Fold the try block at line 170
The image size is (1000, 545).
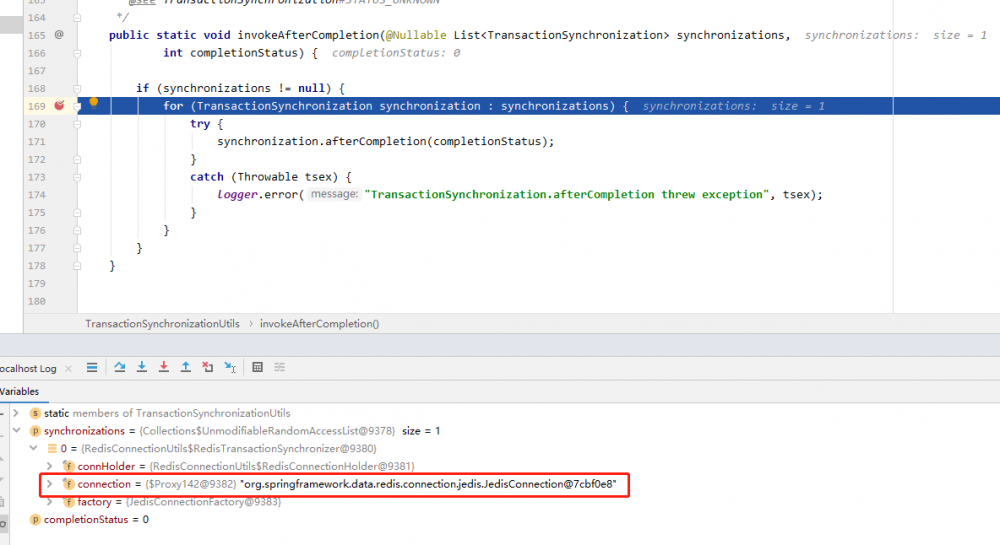click(x=77, y=124)
